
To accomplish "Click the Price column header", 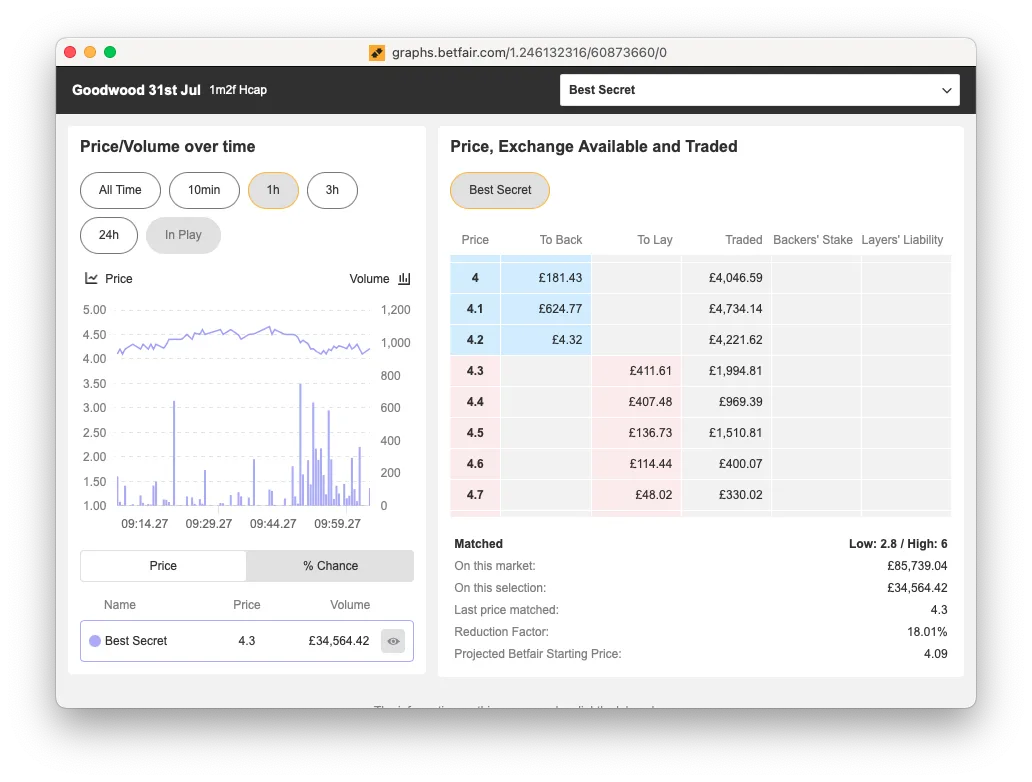I will click(475, 240).
